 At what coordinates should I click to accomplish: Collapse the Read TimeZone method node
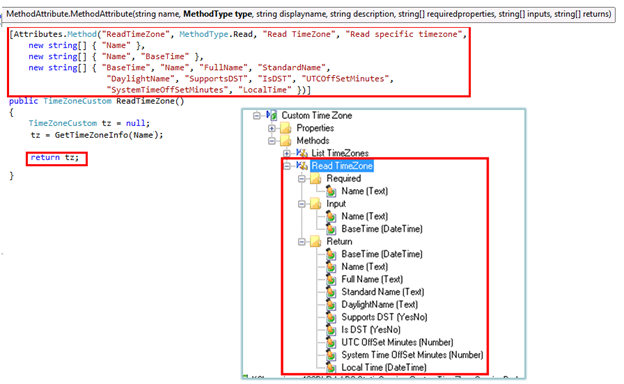tap(287, 166)
